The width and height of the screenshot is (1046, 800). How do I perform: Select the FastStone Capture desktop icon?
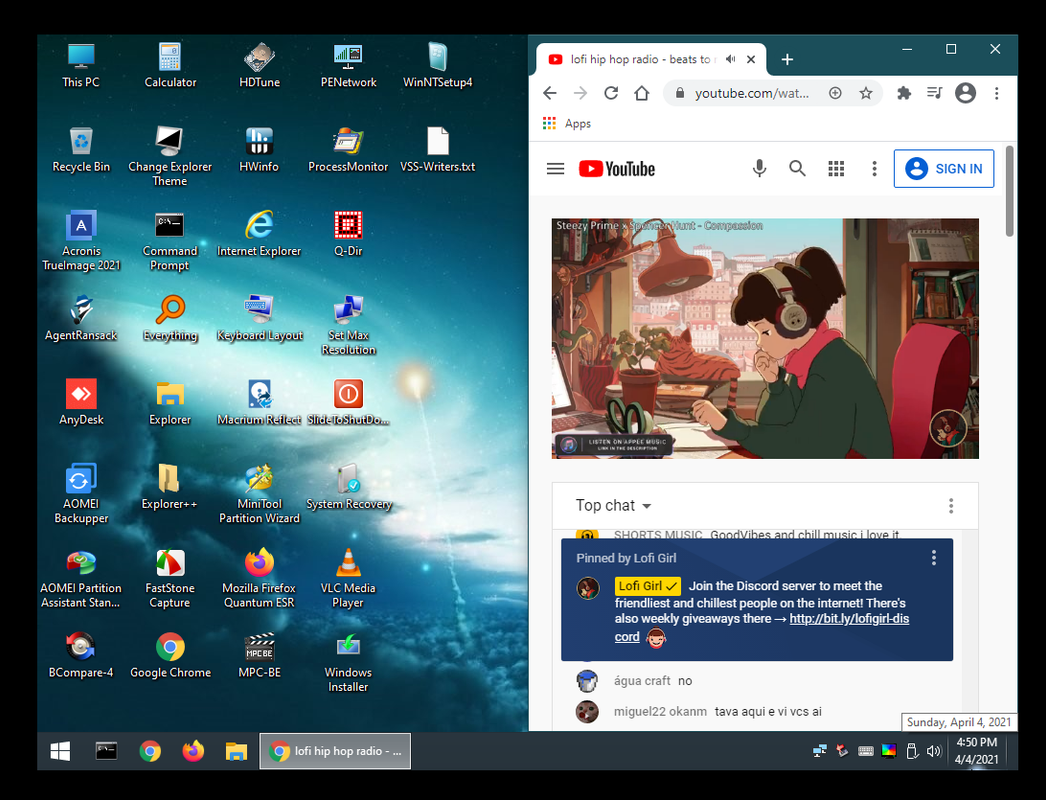170,578
